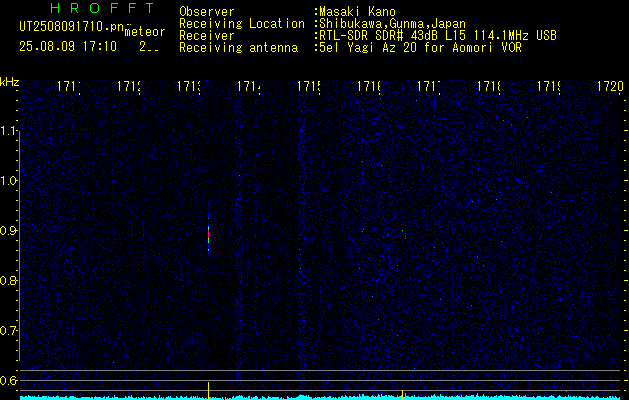Click the kHz axis unit label
This screenshot has height=400, width=629.
click(9, 82)
